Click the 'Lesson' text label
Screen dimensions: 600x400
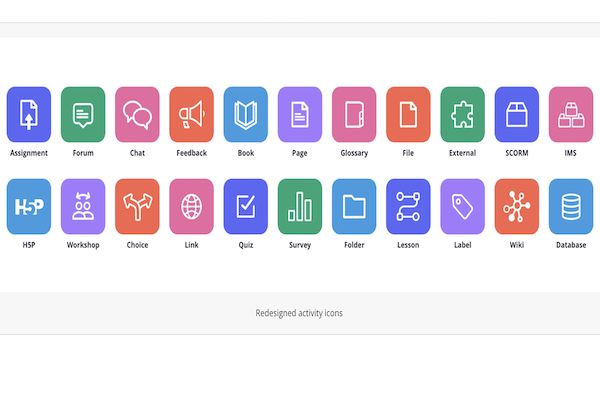pyautogui.click(x=408, y=245)
